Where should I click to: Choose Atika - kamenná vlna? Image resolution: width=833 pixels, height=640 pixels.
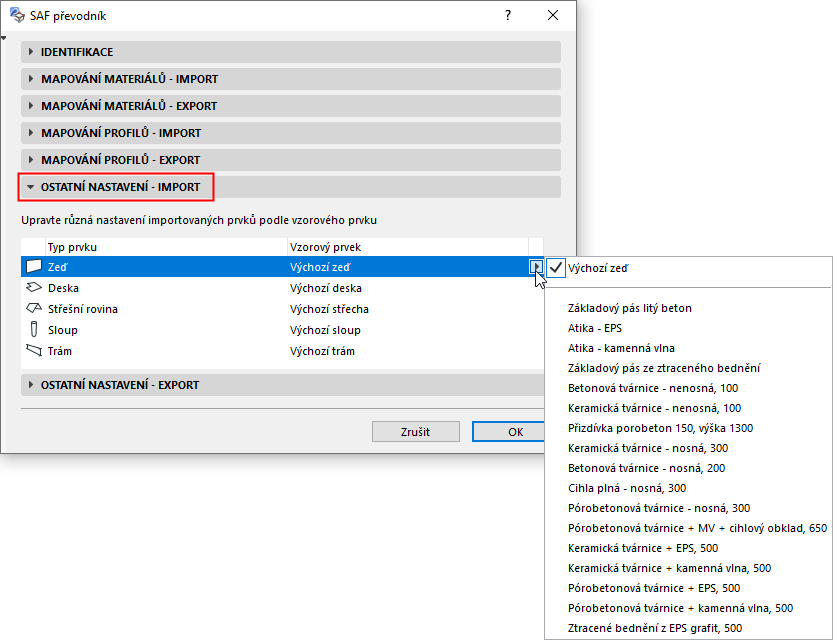point(621,348)
